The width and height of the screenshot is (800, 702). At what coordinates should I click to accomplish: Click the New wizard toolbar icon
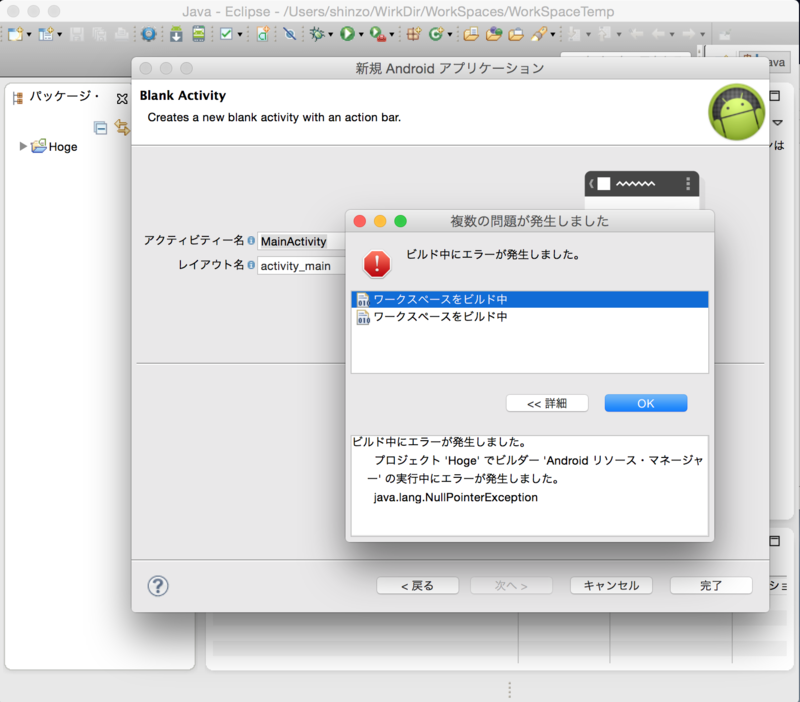point(15,34)
